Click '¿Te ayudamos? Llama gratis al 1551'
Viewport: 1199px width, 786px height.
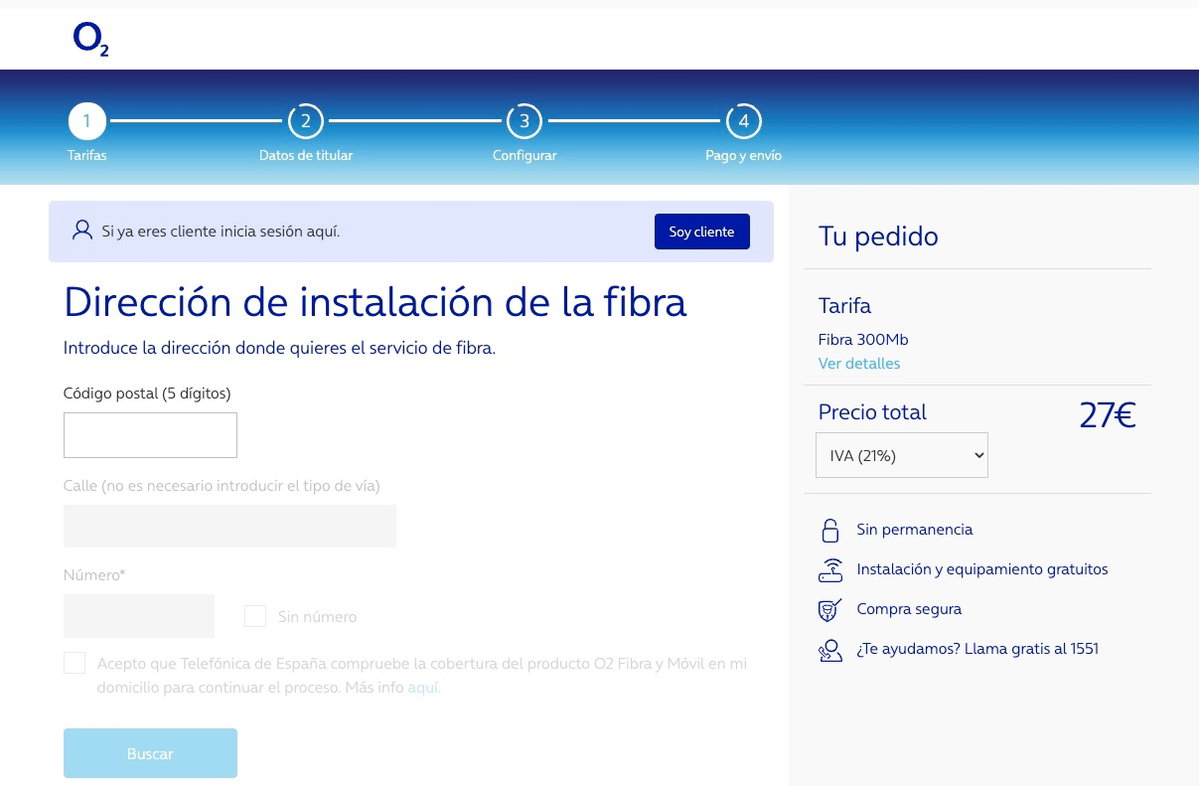pos(977,649)
